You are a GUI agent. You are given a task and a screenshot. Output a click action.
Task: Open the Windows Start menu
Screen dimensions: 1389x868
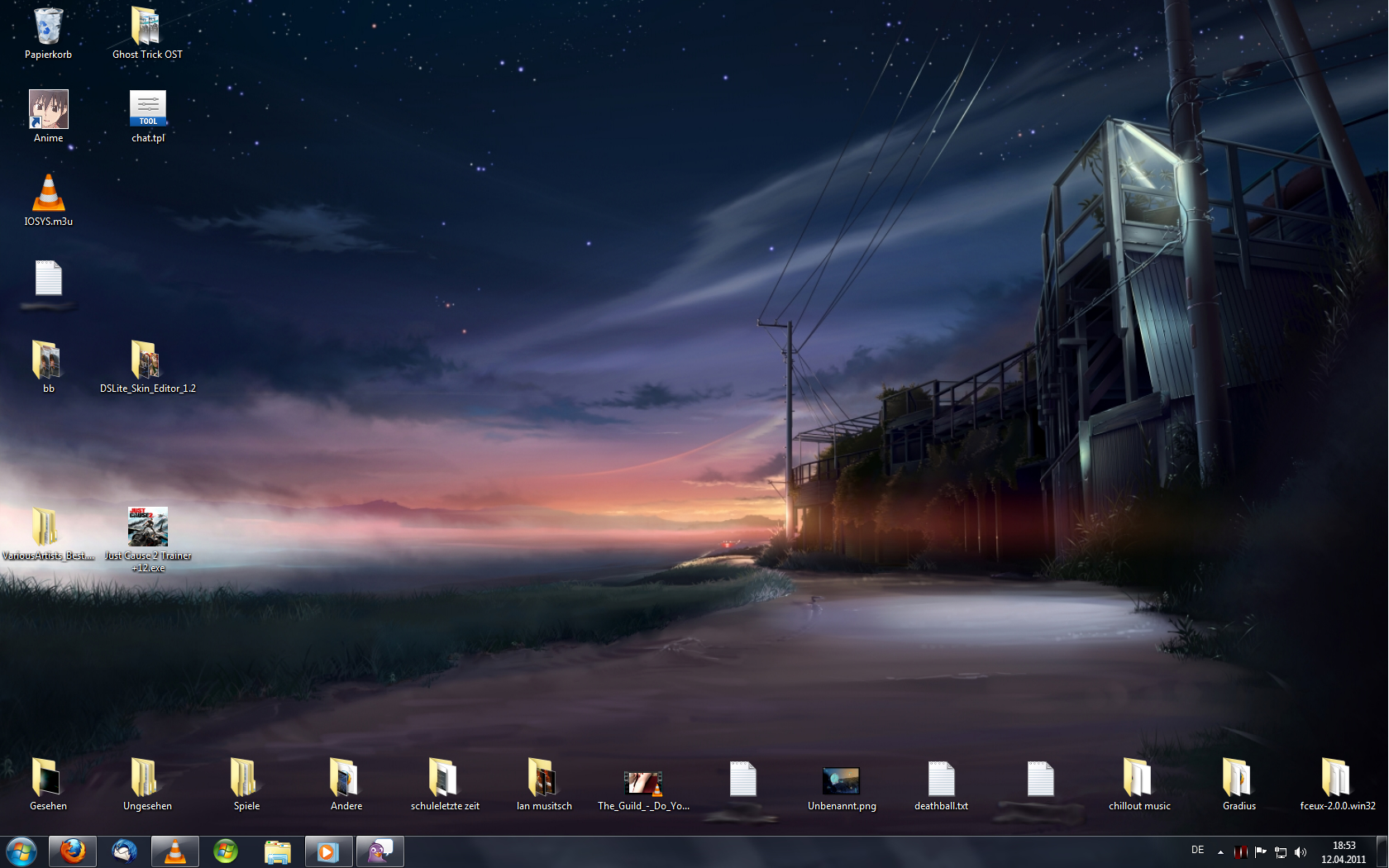point(21,851)
